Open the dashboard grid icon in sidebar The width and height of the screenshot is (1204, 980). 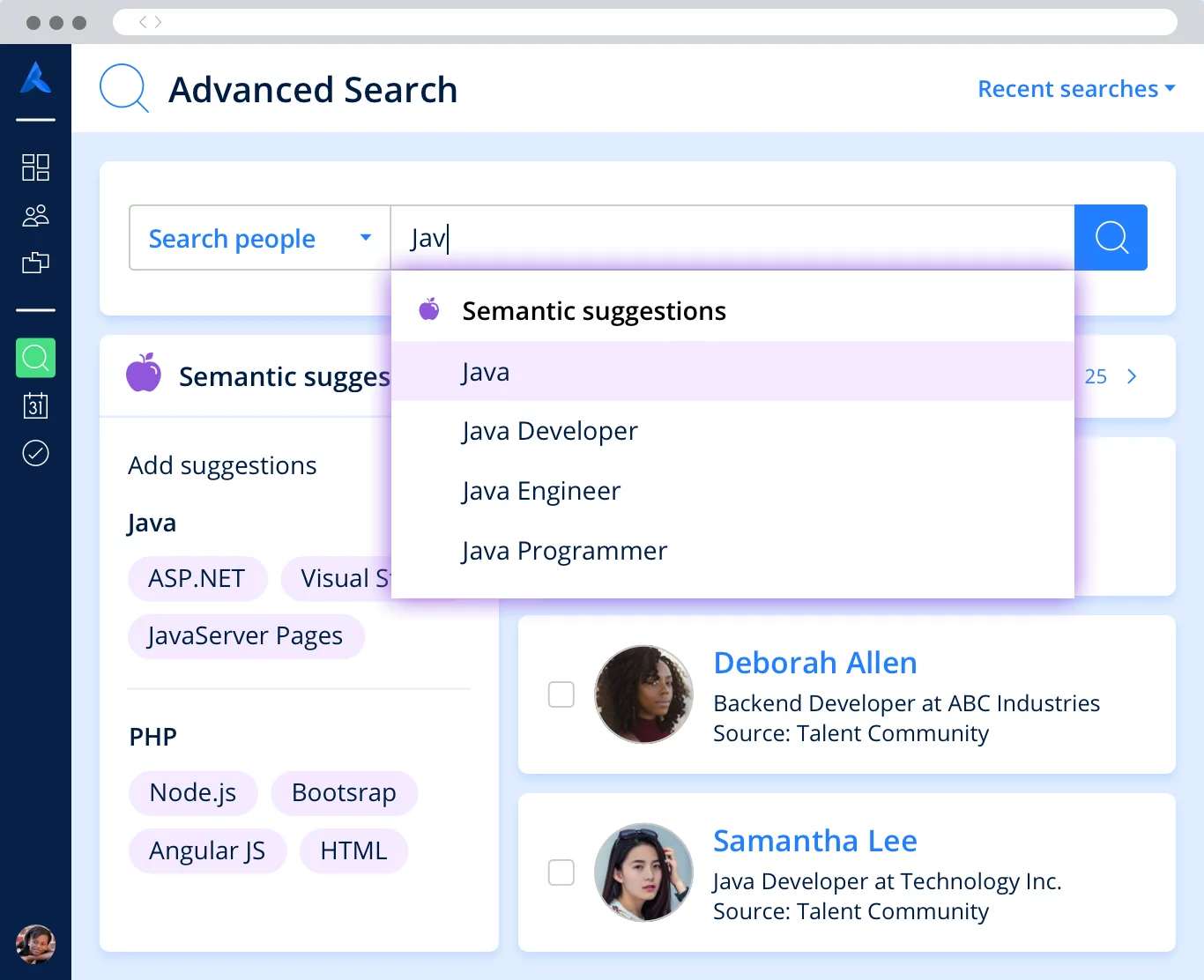(x=35, y=167)
